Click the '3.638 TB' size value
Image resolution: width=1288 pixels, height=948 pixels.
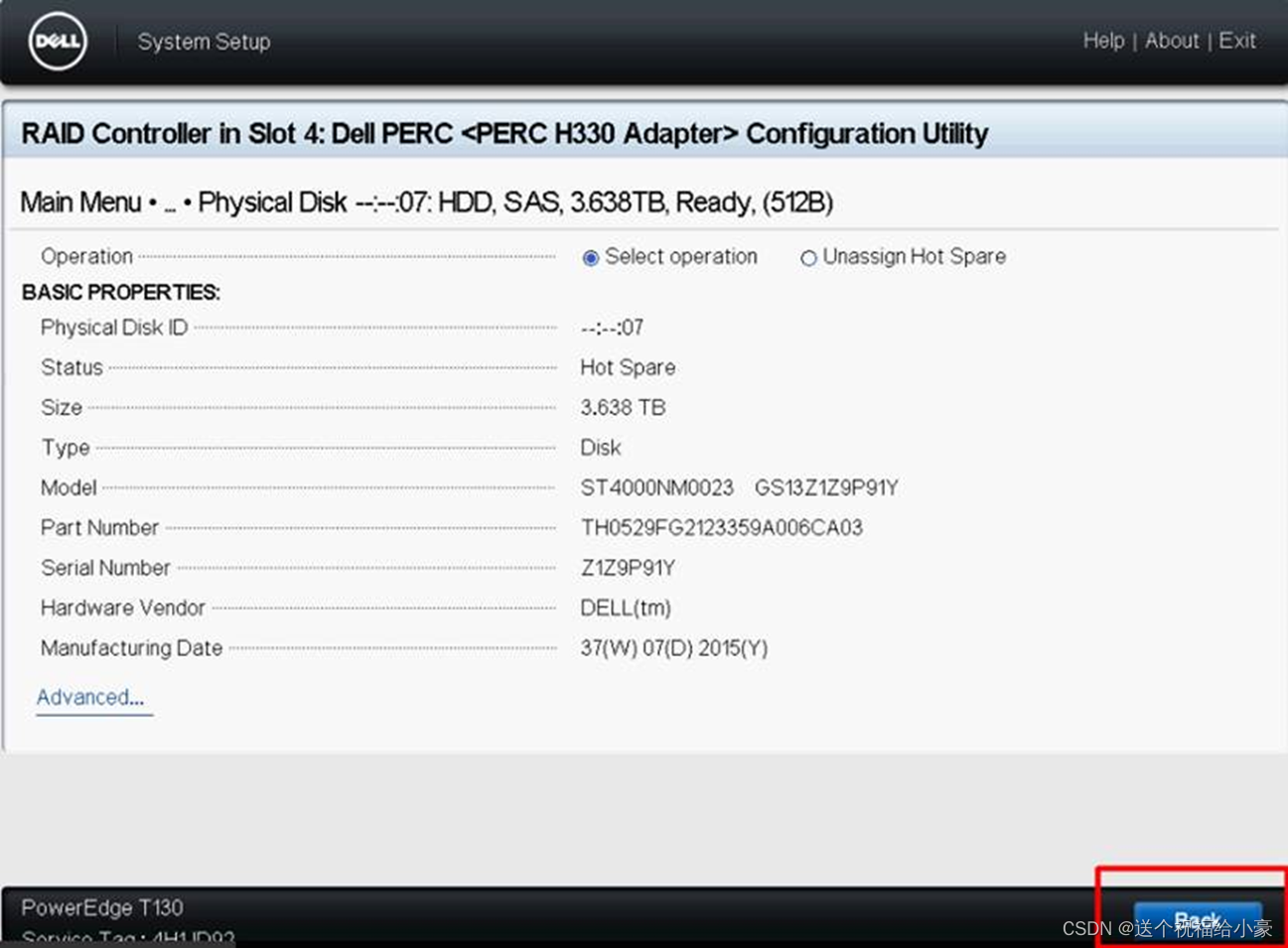[x=623, y=408]
